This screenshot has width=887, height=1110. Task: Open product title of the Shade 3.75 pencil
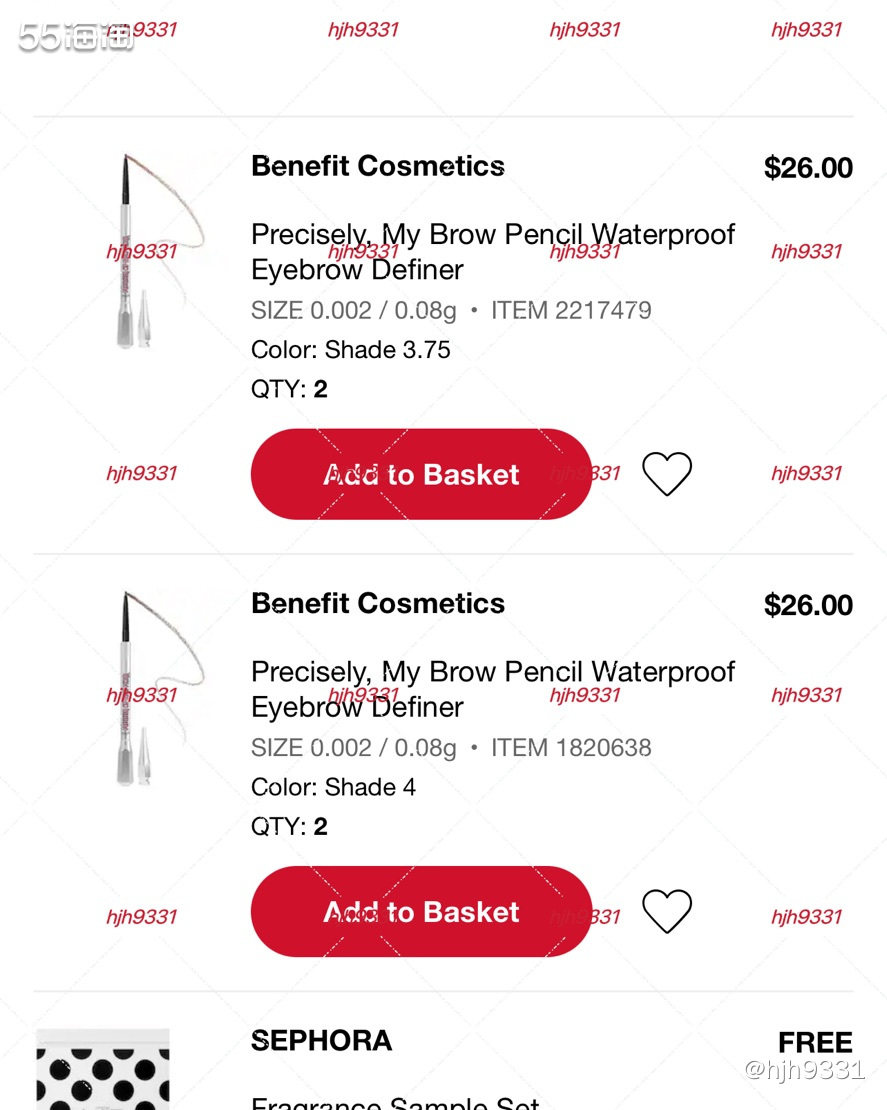point(493,251)
